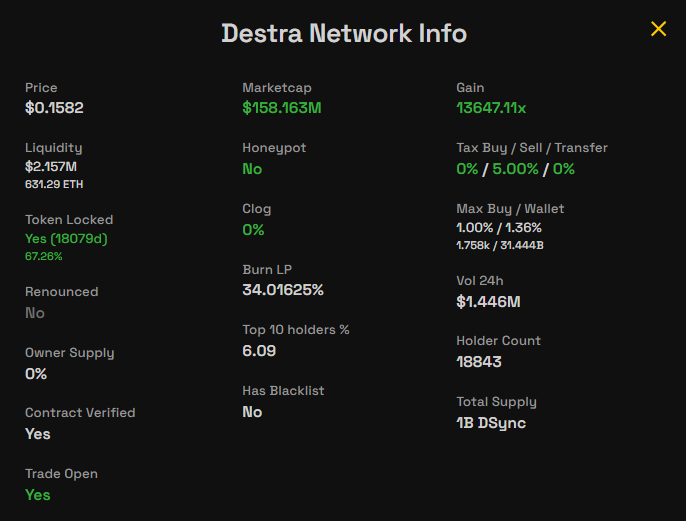Screen dimensions: 686x521
Task: Select the 5.00% sell tax value
Action: point(515,169)
